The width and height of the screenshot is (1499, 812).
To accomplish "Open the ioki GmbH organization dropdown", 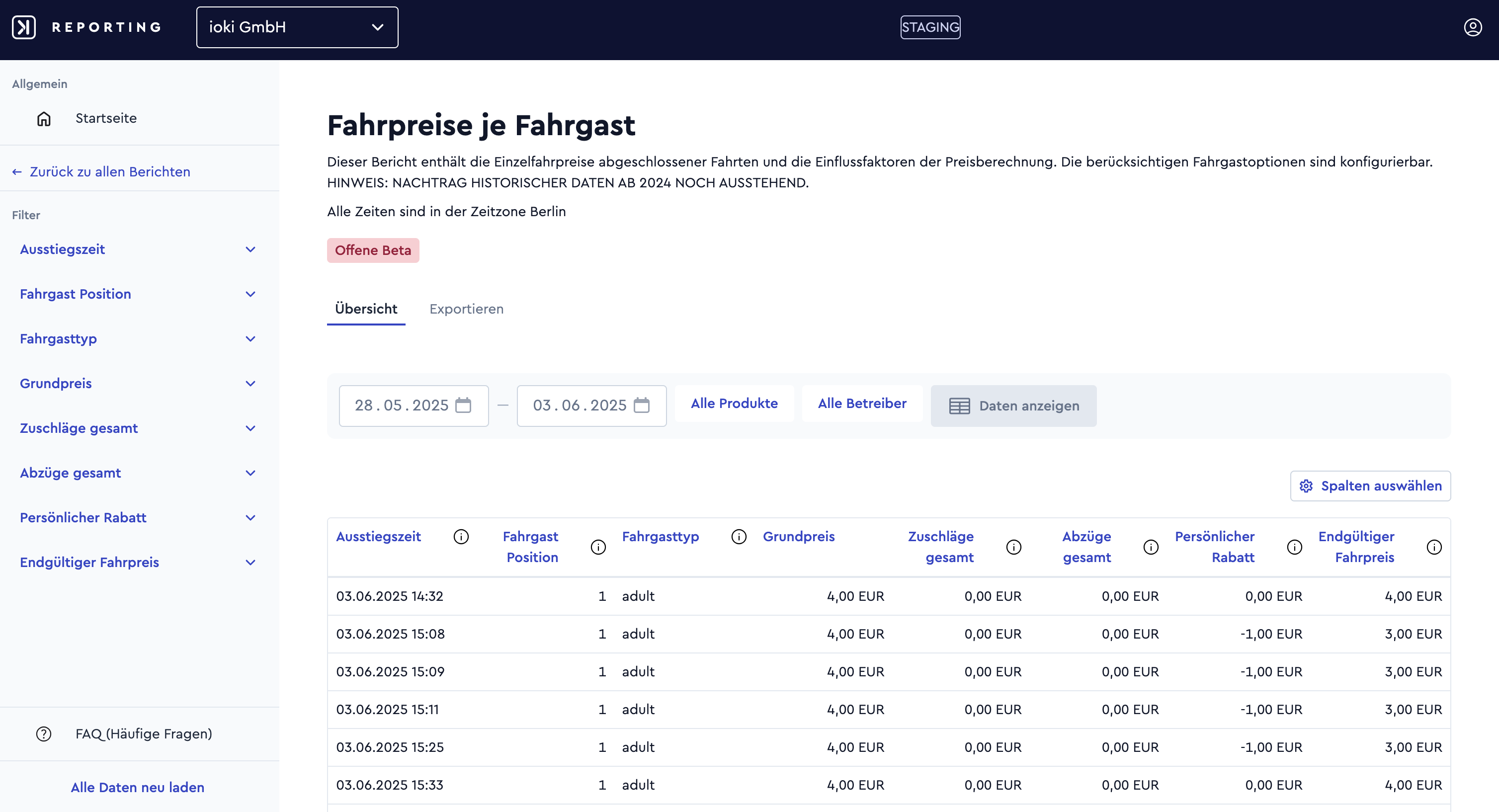I will (x=297, y=27).
